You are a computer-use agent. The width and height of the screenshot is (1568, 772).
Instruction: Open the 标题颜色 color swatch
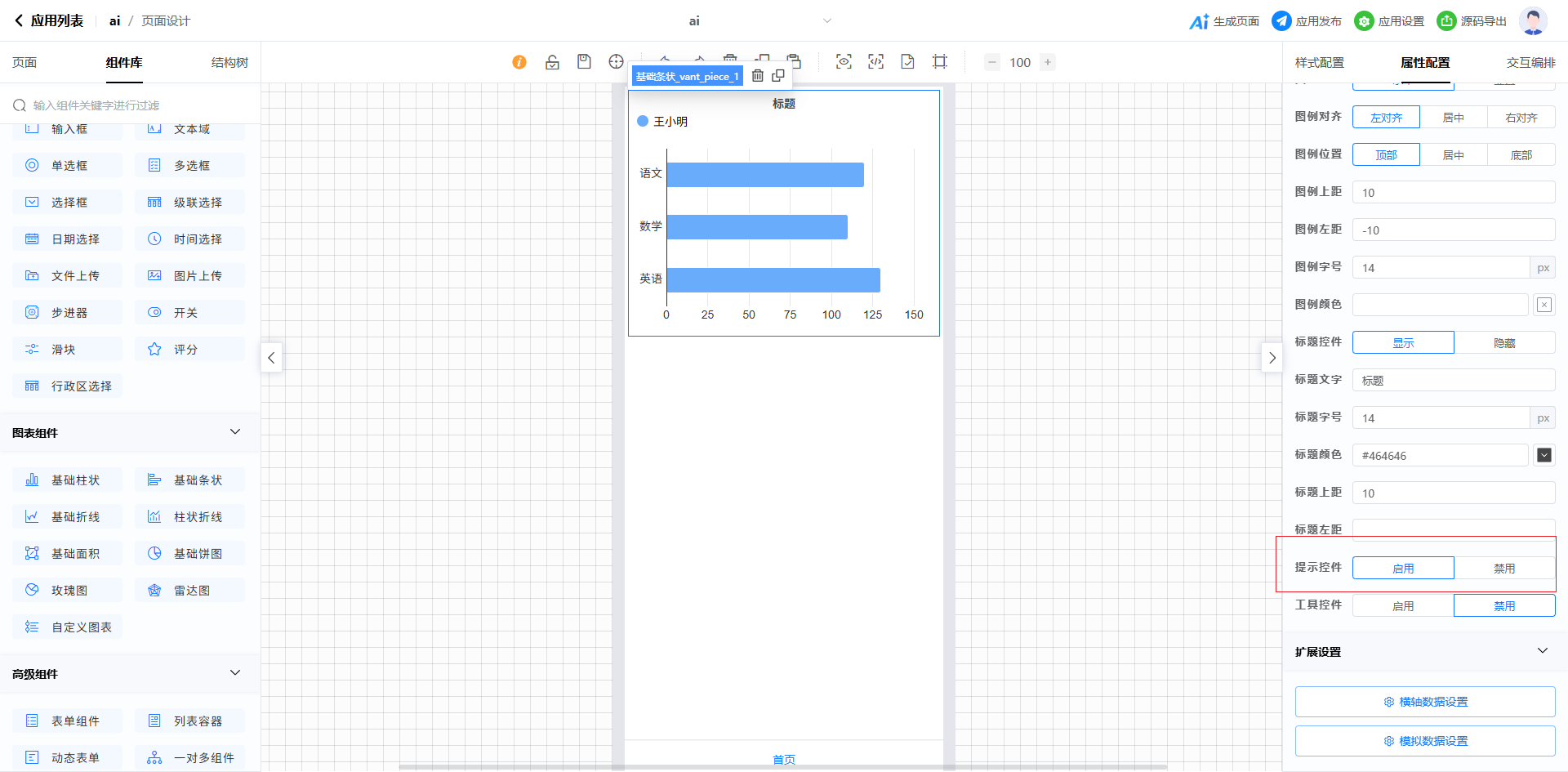click(1543, 455)
